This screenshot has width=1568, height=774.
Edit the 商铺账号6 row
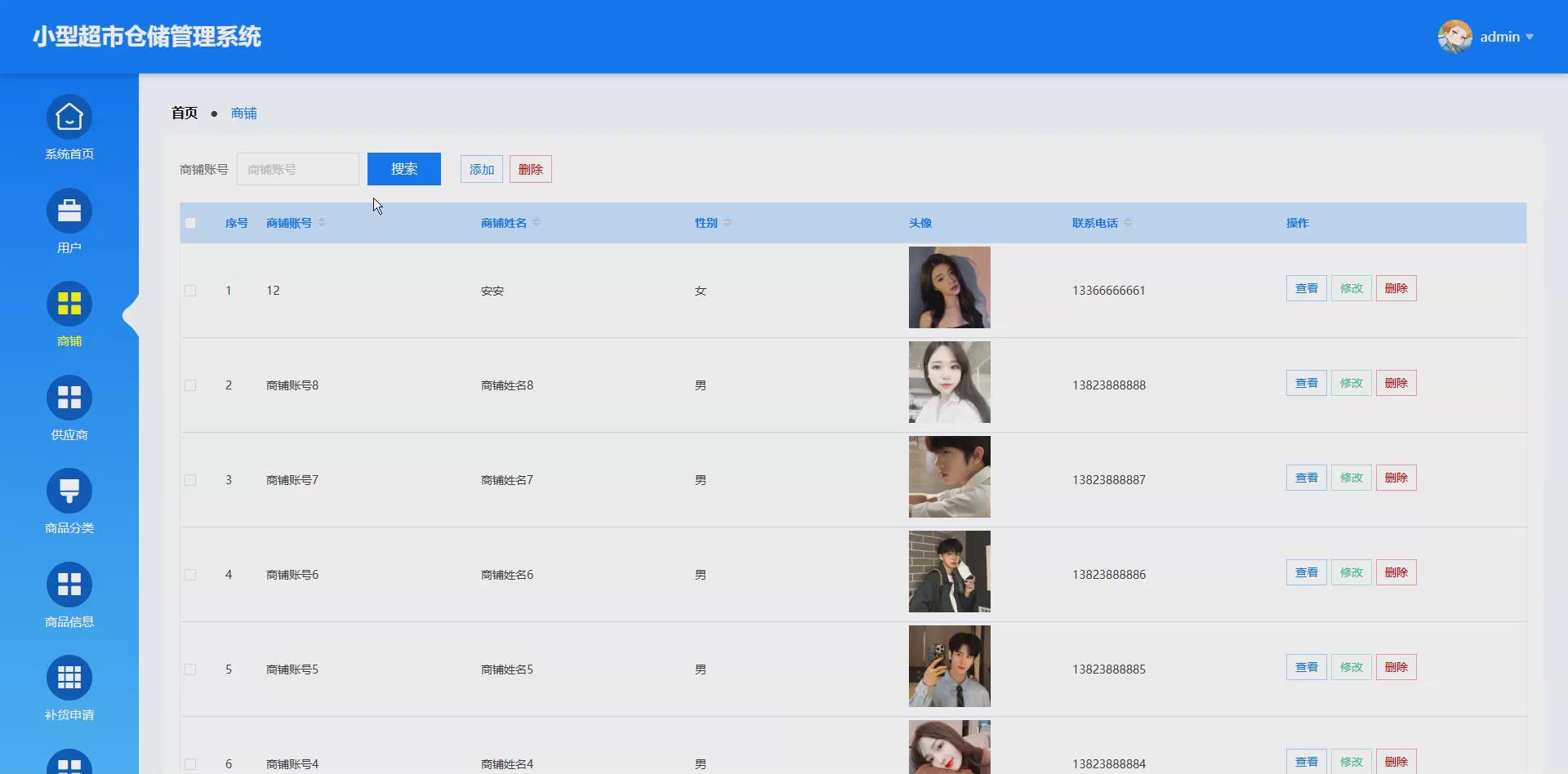point(1352,572)
